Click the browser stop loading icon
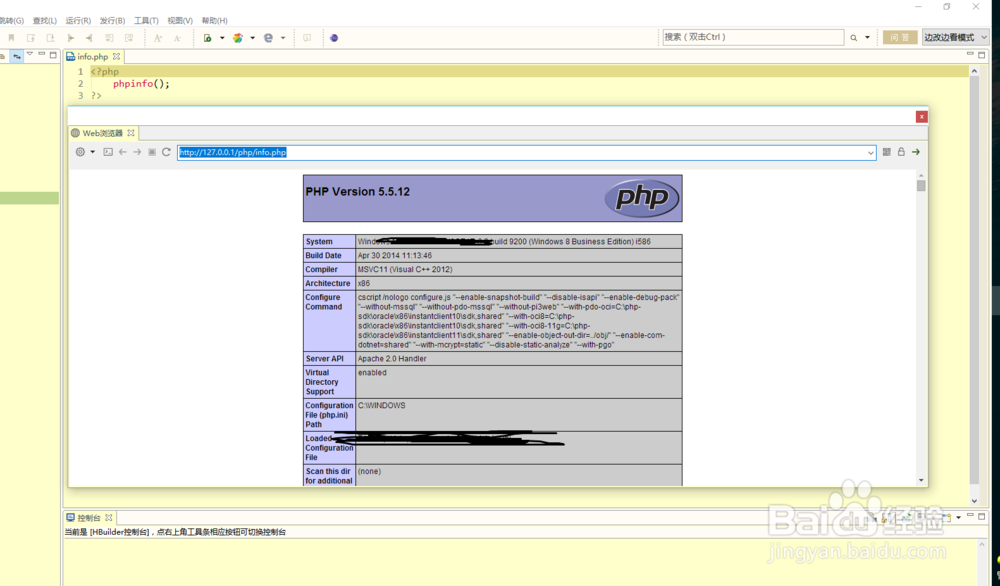Viewport: 1000px width, 586px height. [x=152, y=152]
